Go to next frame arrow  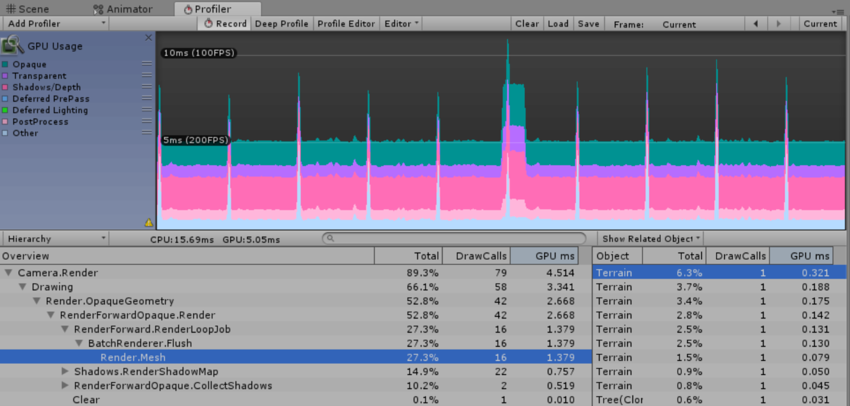pyautogui.click(x=778, y=24)
